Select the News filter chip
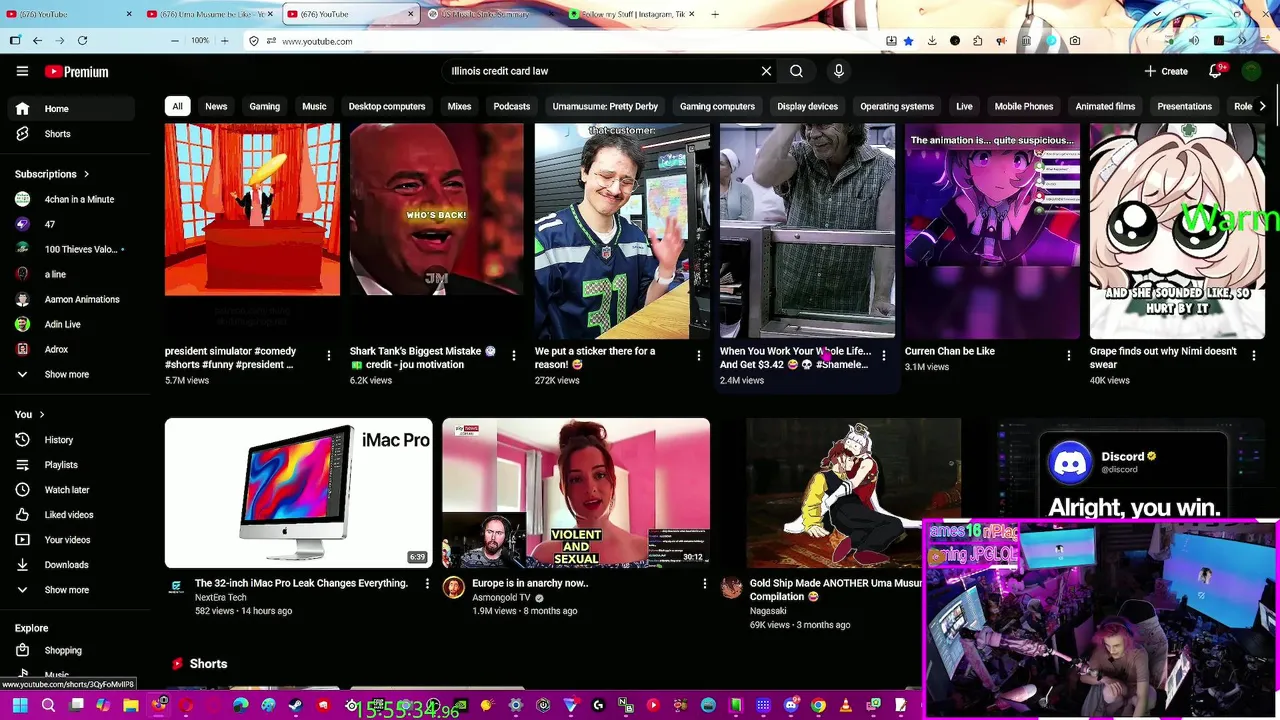Image resolution: width=1280 pixels, height=720 pixels. coord(216,106)
